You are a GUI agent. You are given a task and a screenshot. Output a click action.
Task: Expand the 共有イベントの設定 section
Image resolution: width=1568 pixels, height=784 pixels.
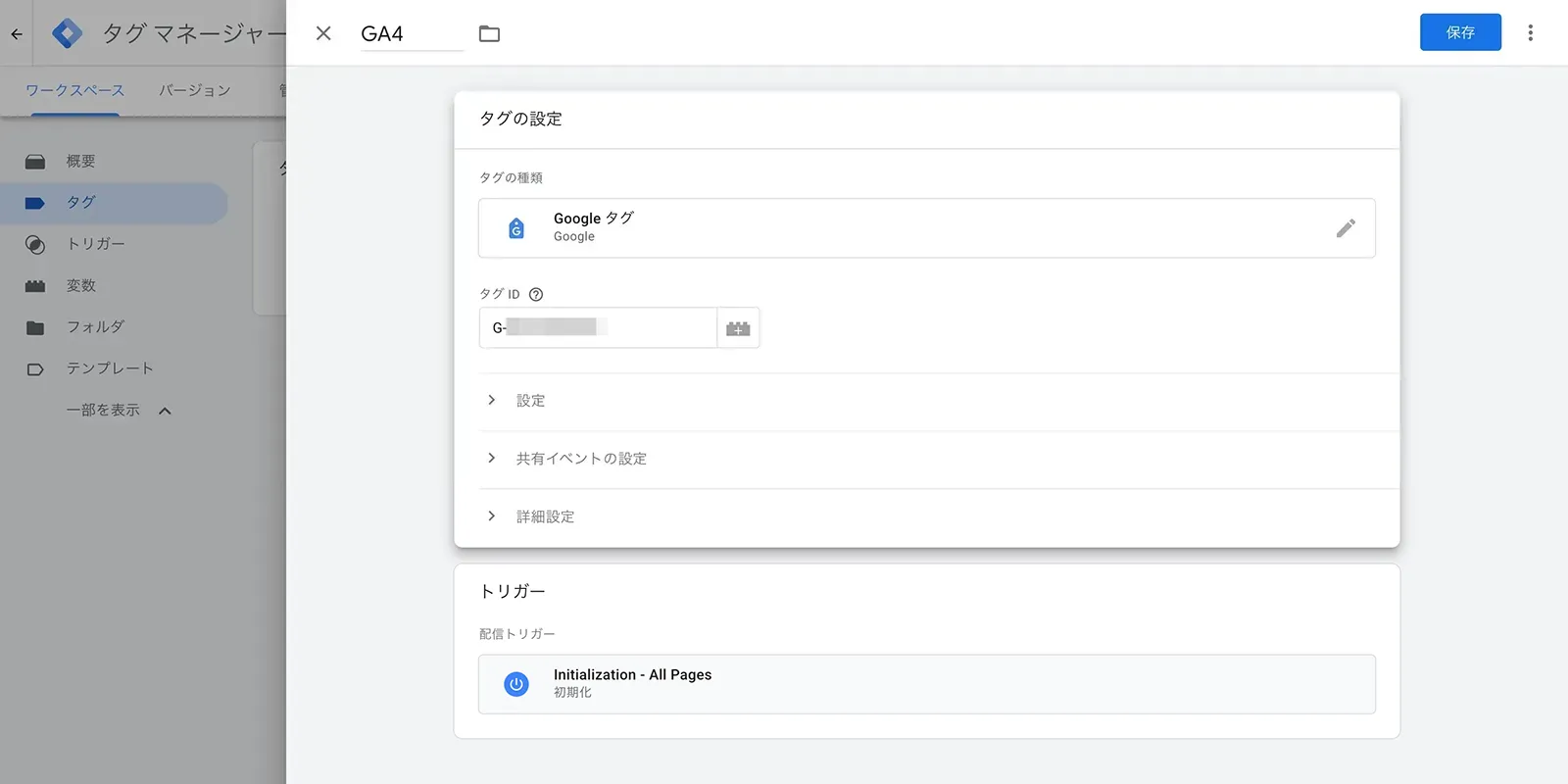[938, 459]
